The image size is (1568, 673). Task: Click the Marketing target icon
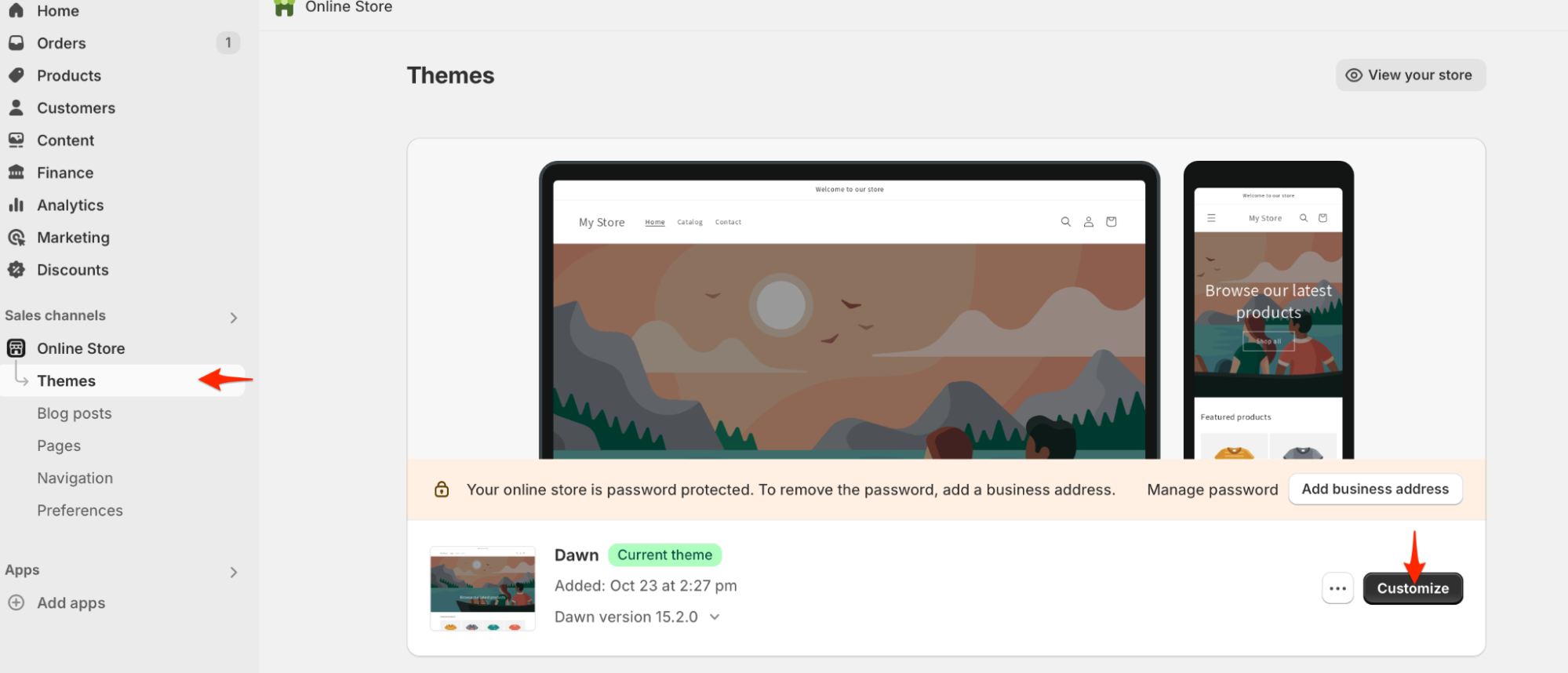click(16, 237)
